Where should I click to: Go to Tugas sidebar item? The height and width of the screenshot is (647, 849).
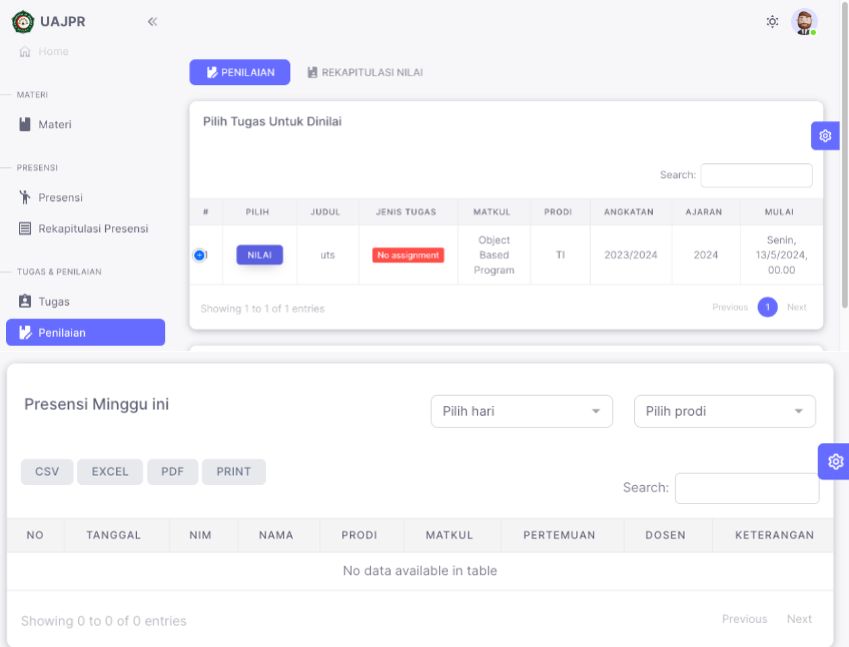tap(53, 301)
